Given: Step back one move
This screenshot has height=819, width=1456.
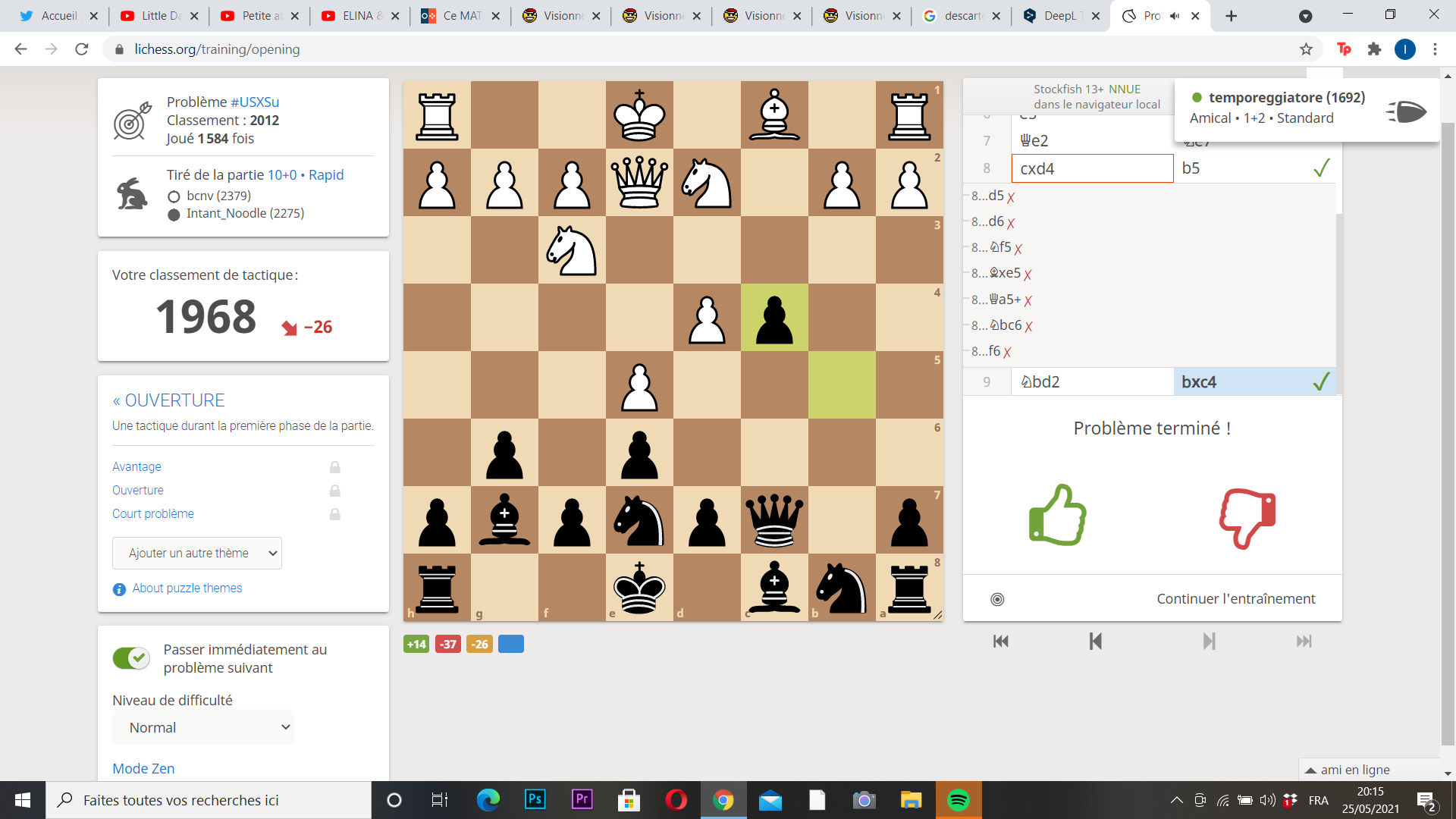Looking at the screenshot, I should click(1095, 642).
